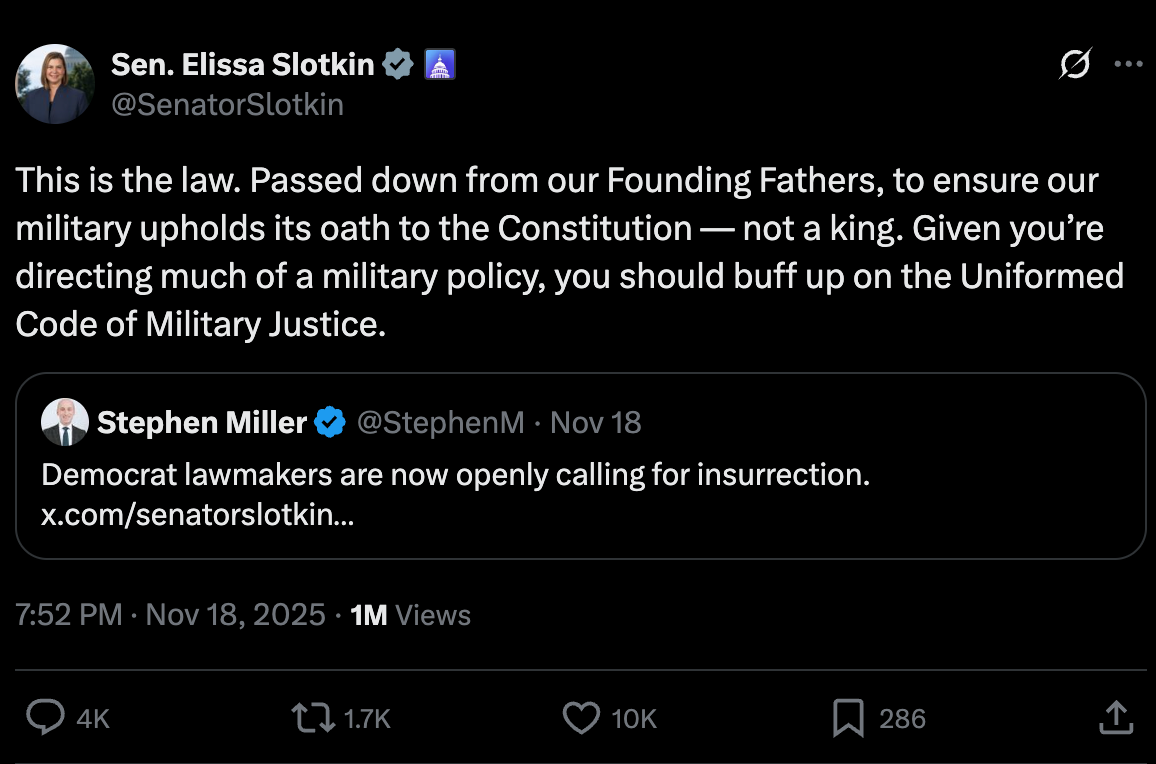The height and width of the screenshot is (764, 1156).
Task: Click the @SenatorSlotkin handle
Action: click(x=229, y=104)
